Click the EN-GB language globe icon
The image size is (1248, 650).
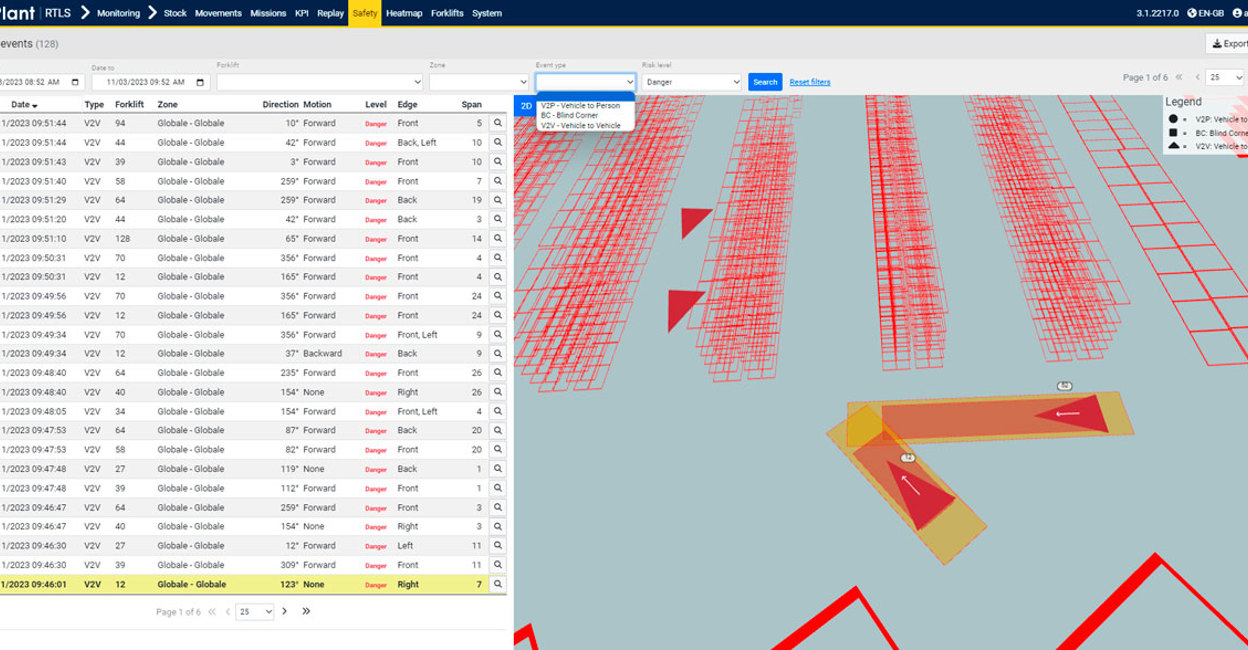[x=1191, y=13]
